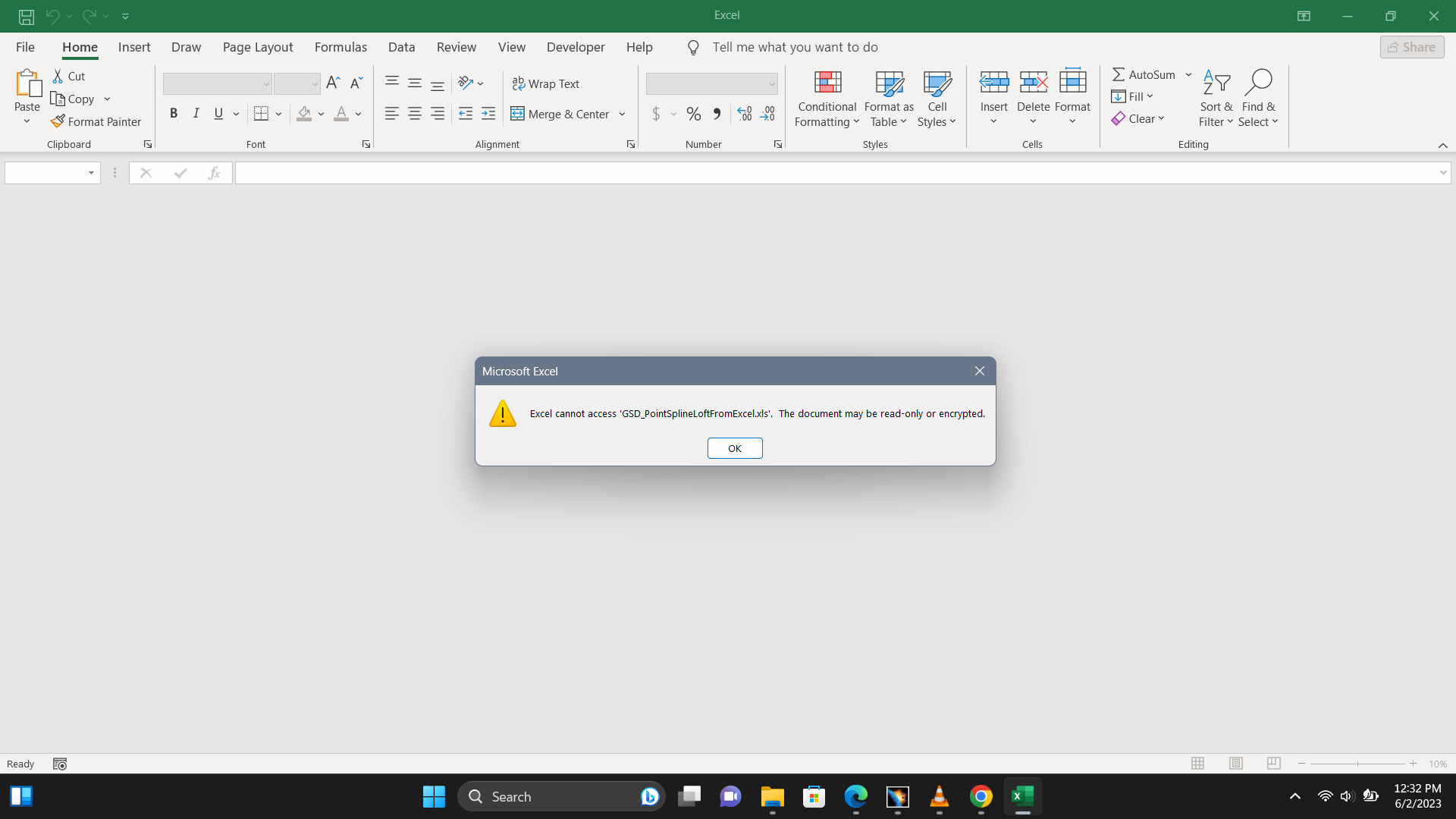Viewport: 1456px width, 819px height.
Task: Expand the Paste options dropdown arrow
Action: 27,122
